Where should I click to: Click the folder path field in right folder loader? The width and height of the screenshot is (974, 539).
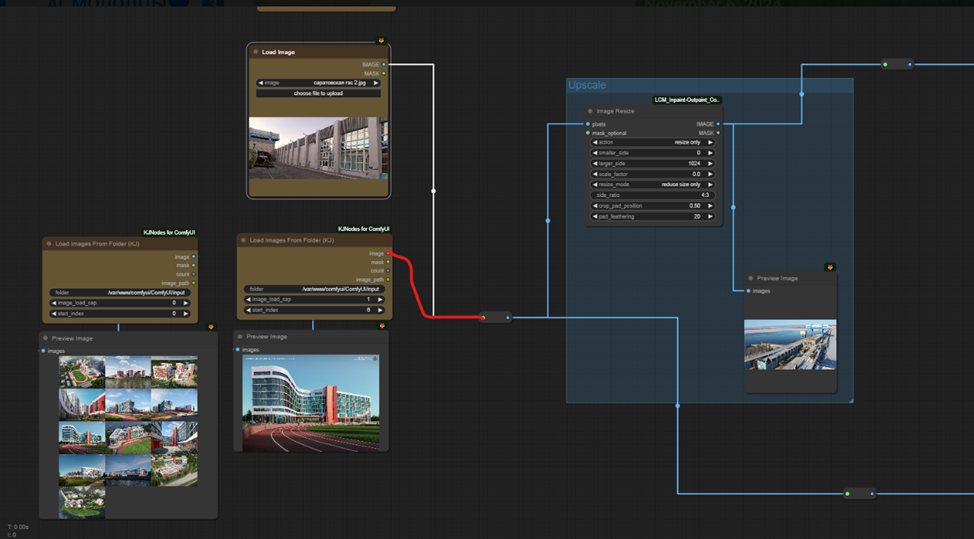(314, 289)
